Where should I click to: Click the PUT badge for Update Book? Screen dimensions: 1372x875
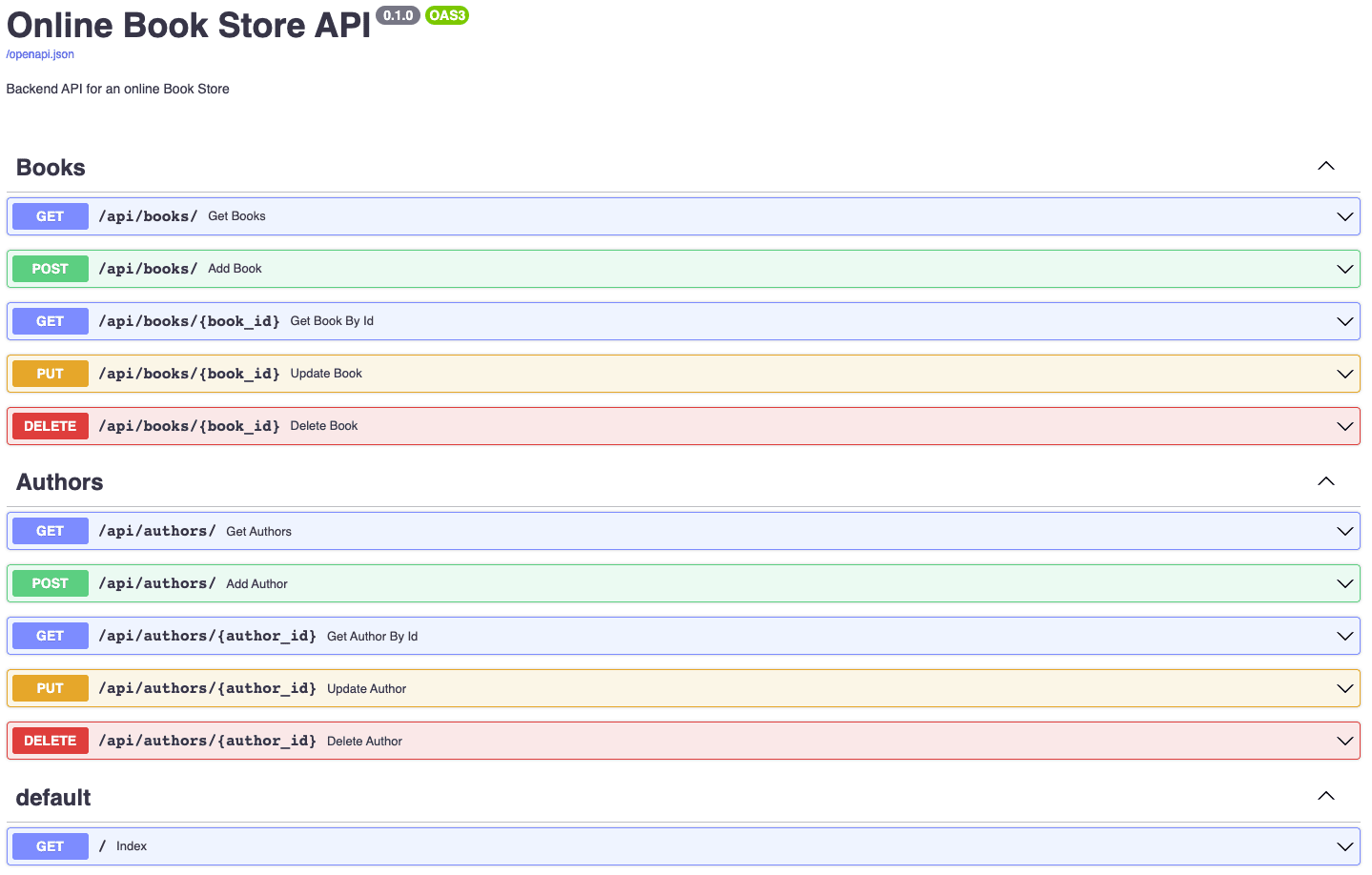[x=51, y=374]
